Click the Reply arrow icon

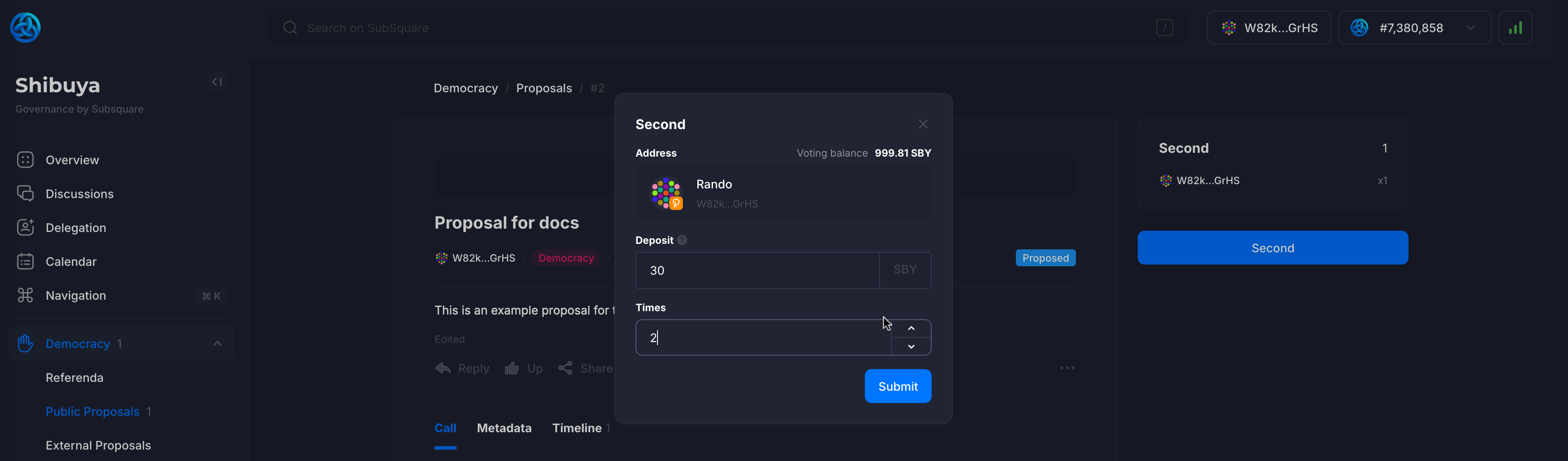[x=443, y=368]
